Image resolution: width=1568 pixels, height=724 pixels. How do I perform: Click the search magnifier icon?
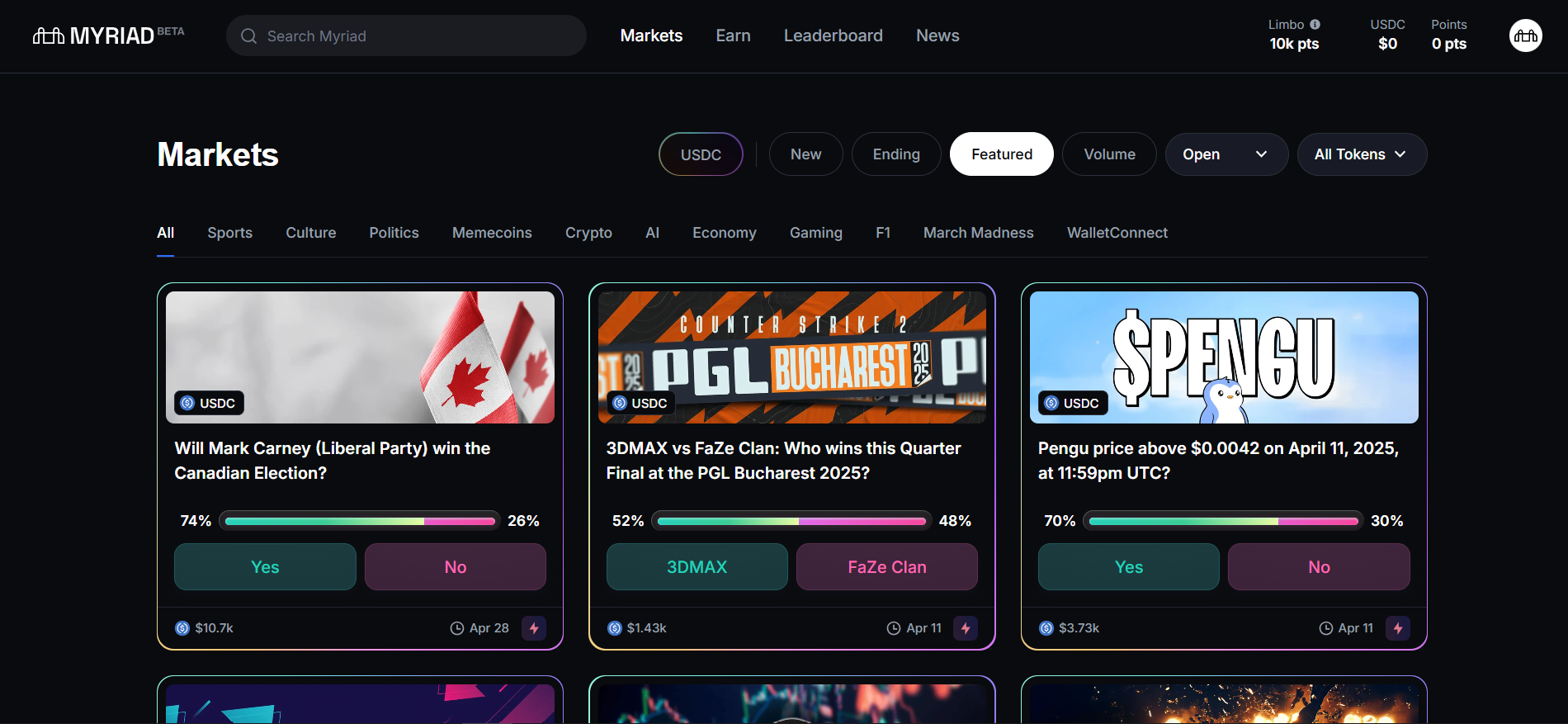248,36
